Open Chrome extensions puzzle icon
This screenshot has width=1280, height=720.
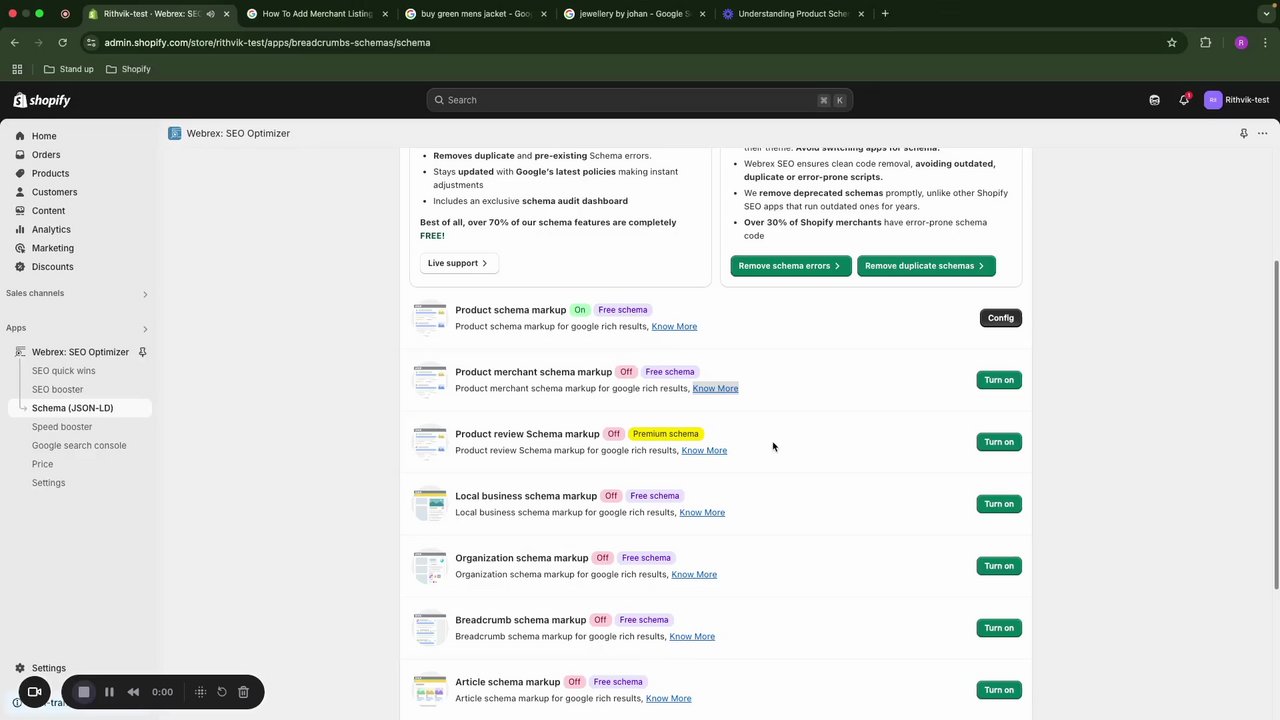click(x=1205, y=42)
